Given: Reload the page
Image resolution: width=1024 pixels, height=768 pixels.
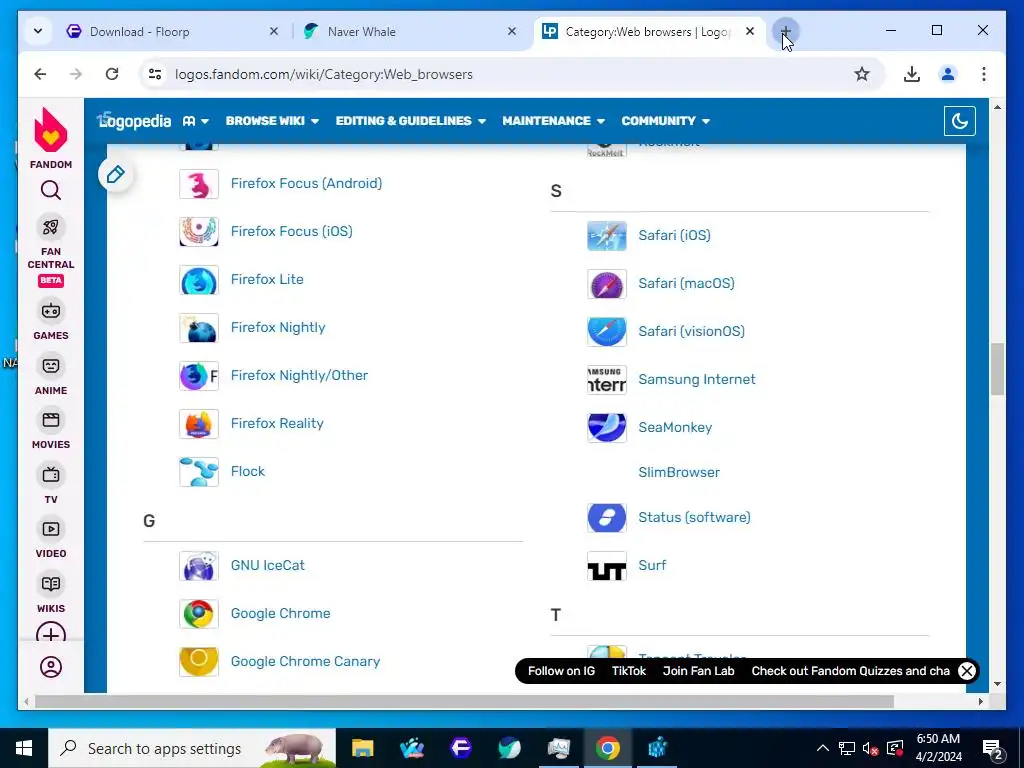Looking at the screenshot, I should coord(112,74).
